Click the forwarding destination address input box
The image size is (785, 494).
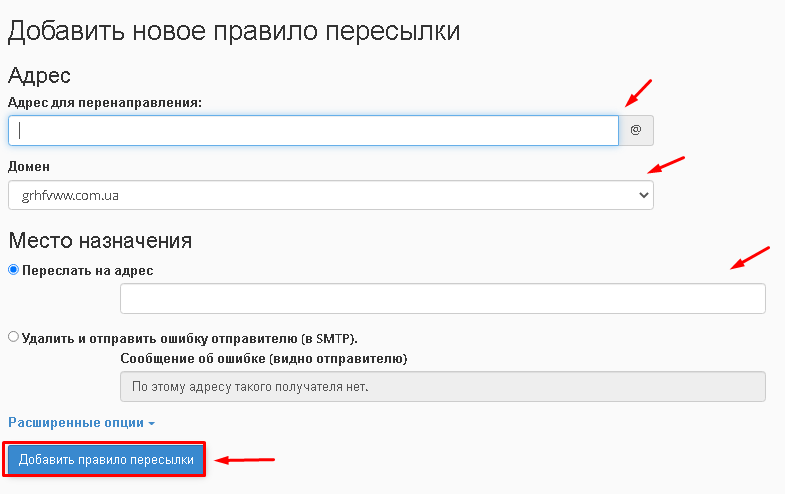[x=442, y=299]
